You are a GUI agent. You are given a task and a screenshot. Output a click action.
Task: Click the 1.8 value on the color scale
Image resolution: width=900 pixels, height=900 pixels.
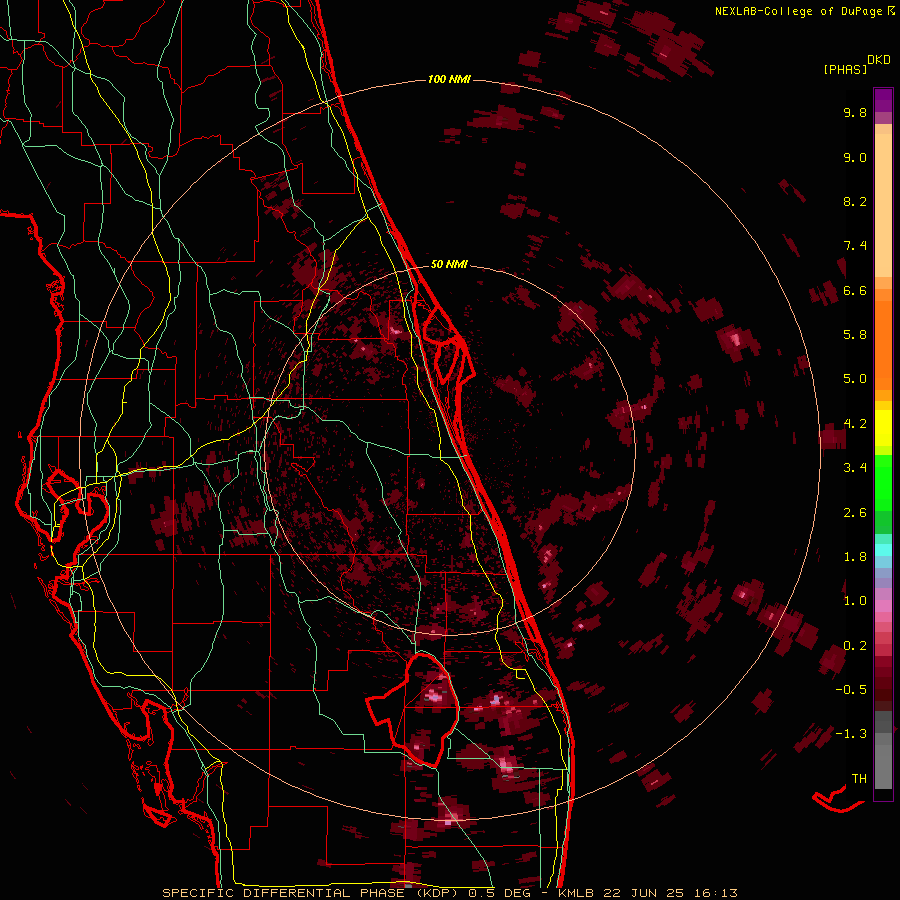(x=855, y=557)
